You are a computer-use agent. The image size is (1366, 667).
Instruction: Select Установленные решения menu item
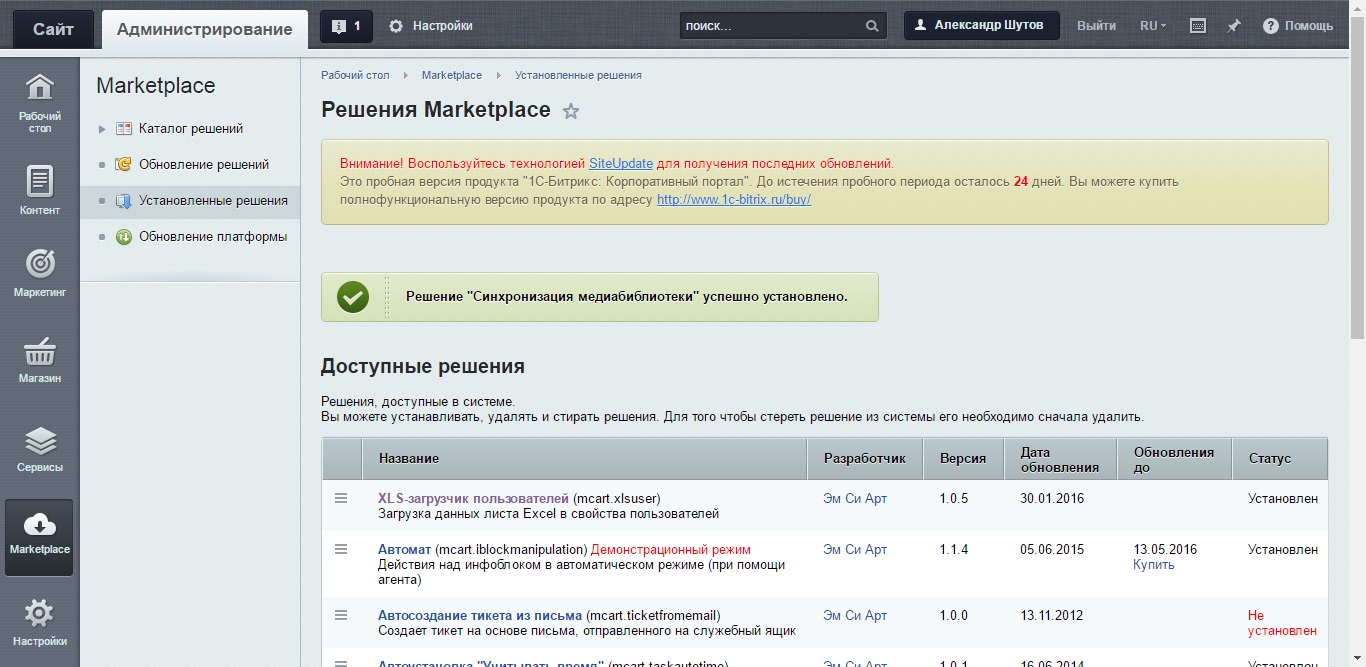[214, 201]
